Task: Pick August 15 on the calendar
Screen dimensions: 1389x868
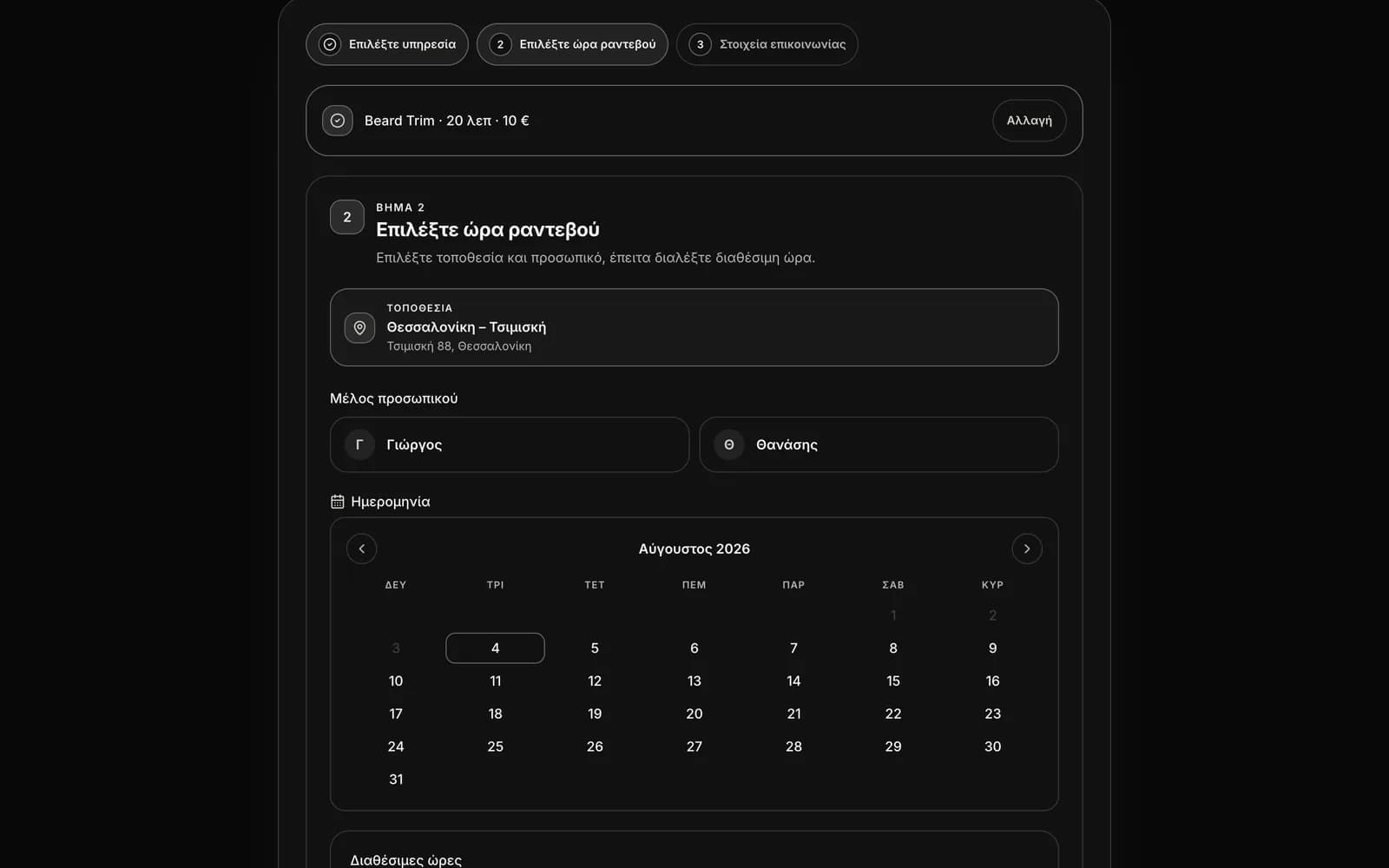Action: click(x=893, y=681)
